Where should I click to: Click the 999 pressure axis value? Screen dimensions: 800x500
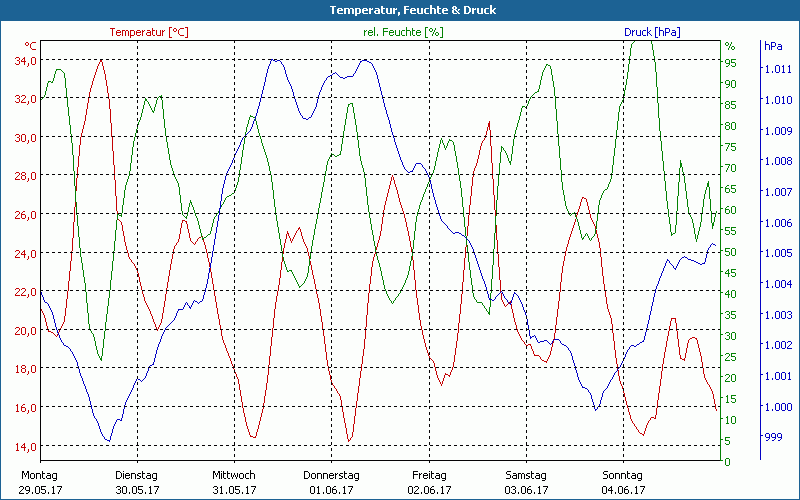773,437
